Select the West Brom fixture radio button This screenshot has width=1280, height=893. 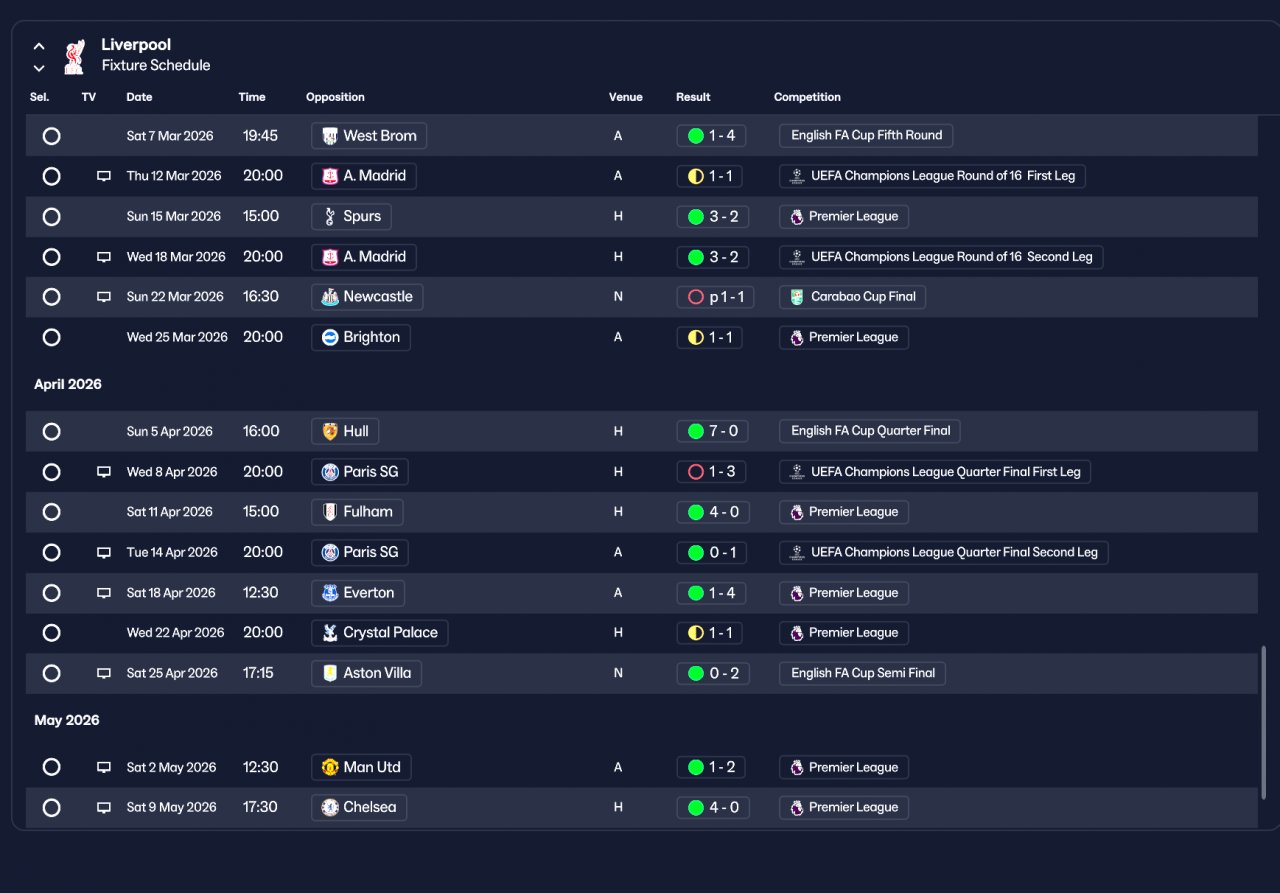point(52,136)
